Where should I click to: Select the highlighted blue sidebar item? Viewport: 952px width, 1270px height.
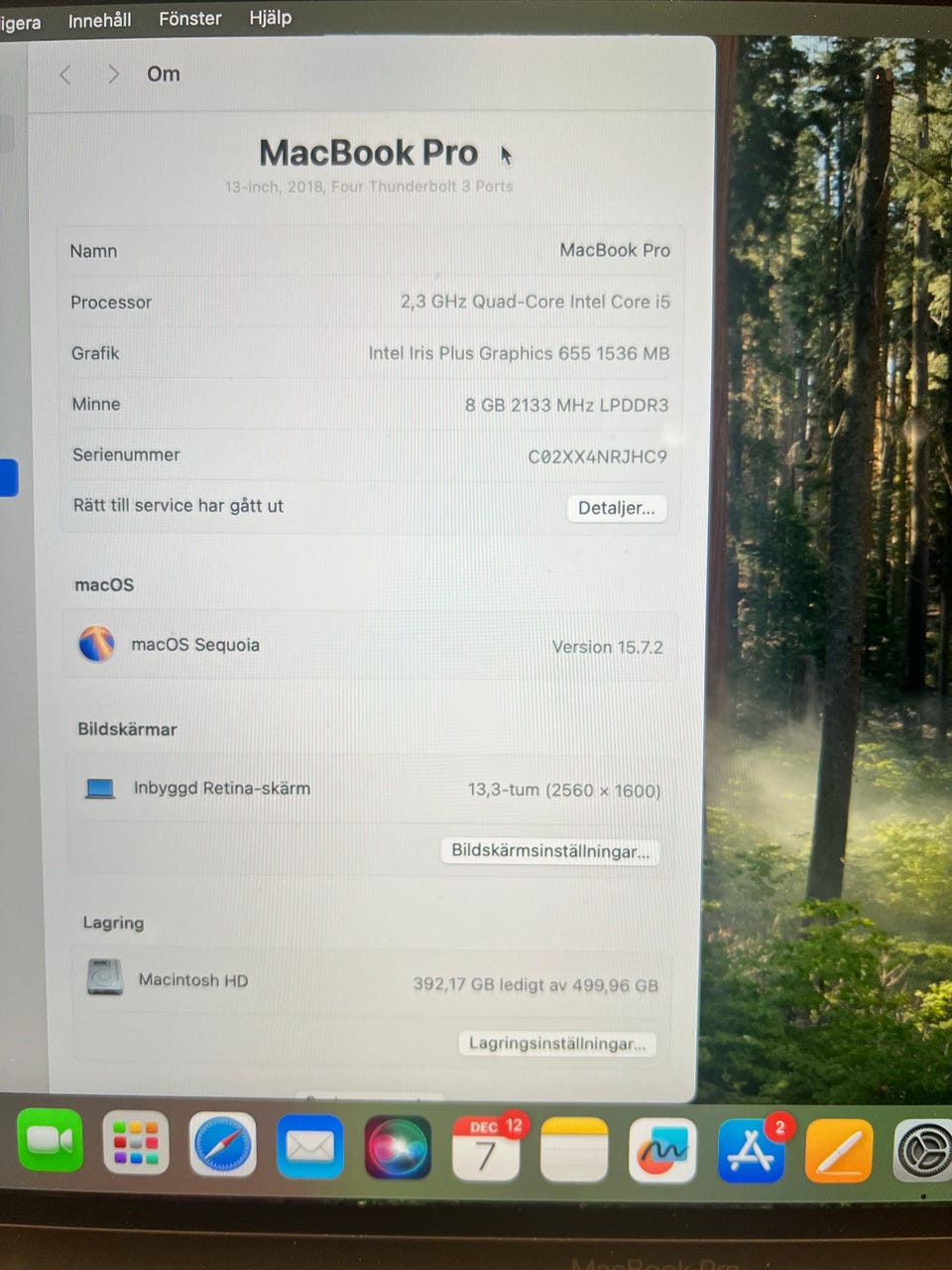[x=9, y=477]
